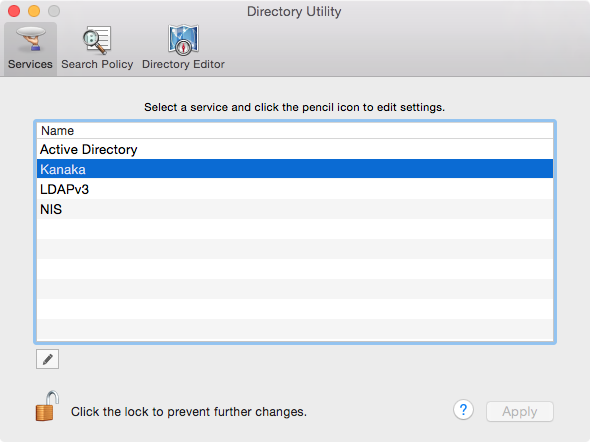Click the Directory Utility window title
Viewport: 590px width, 442px height.
tap(294, 11)
